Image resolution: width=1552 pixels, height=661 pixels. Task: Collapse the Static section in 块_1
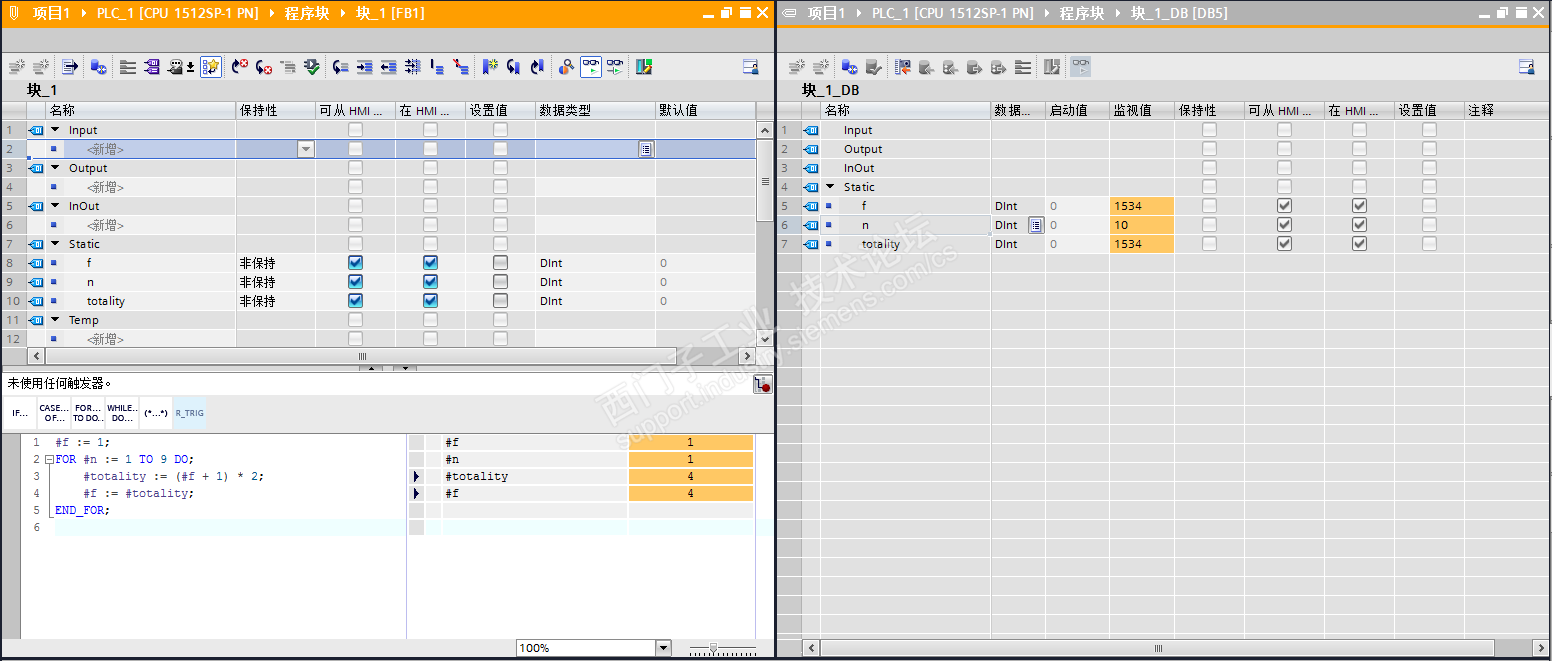point(56,244)
